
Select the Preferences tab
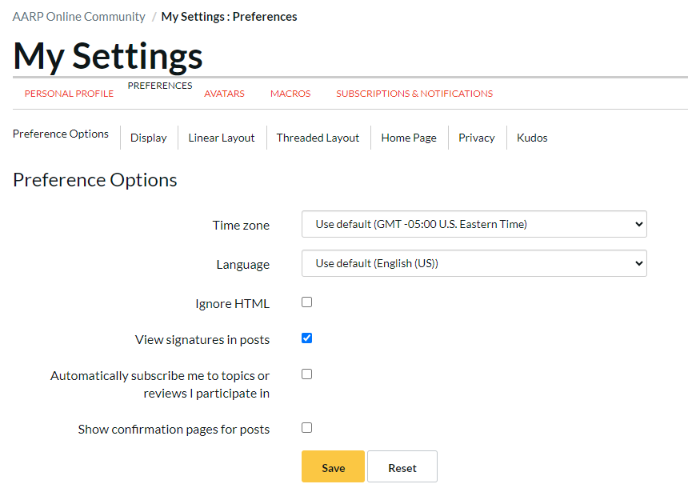tap(160, 86)
